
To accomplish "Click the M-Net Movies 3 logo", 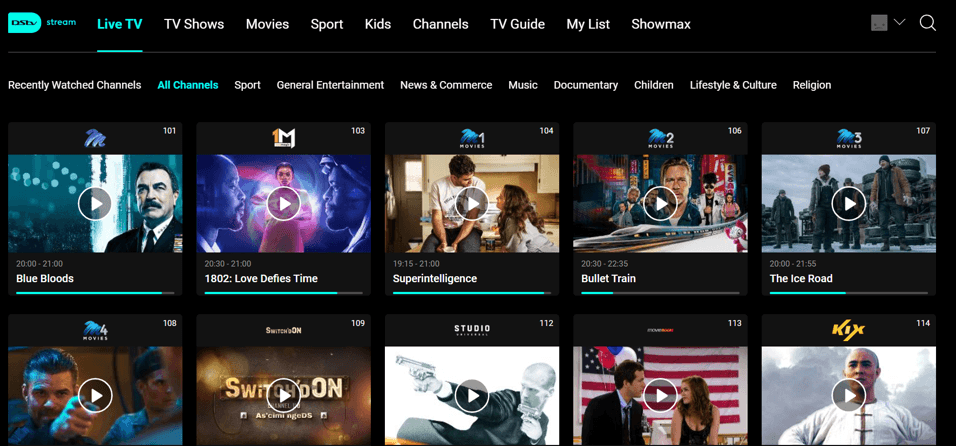I will (x=849, y=138).
